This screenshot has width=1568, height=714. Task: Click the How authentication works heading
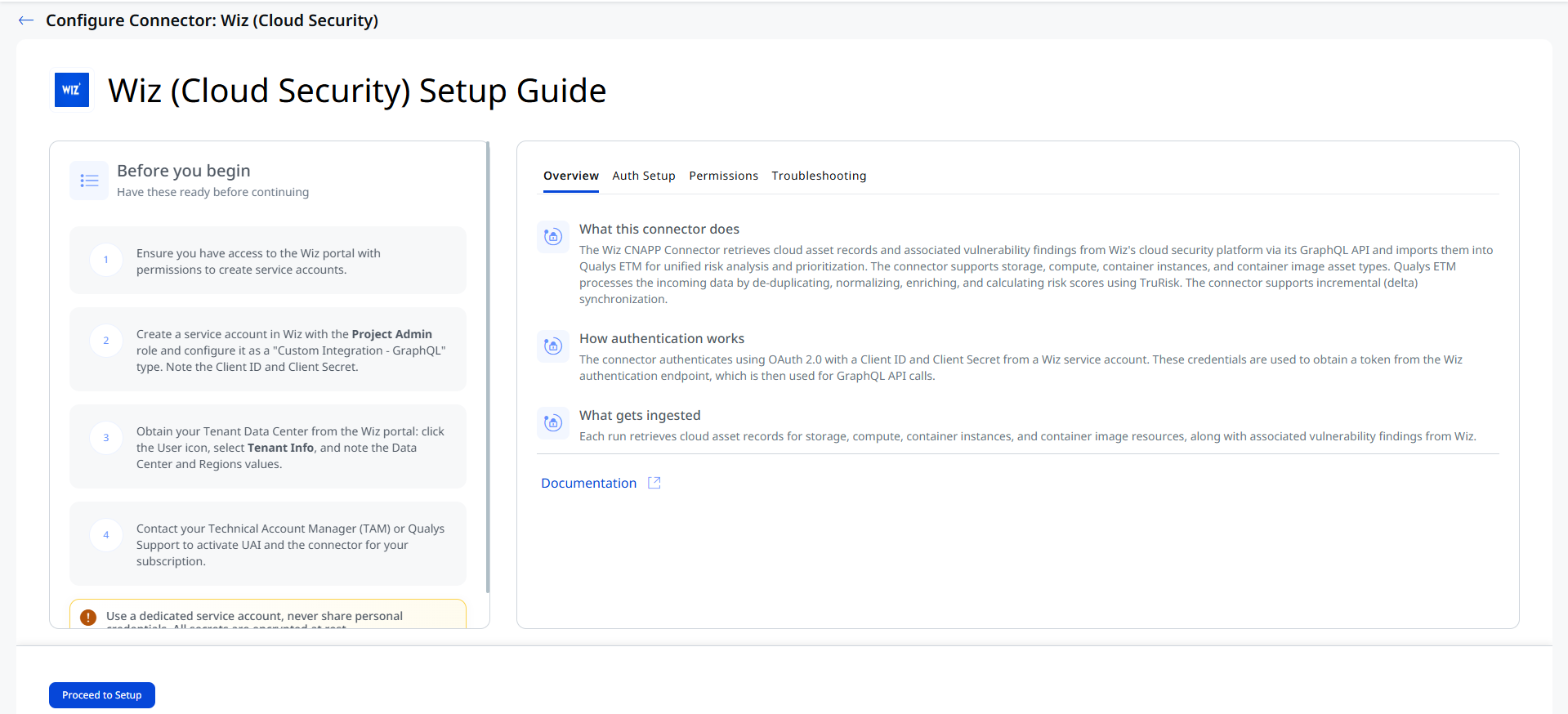point(662,338)
